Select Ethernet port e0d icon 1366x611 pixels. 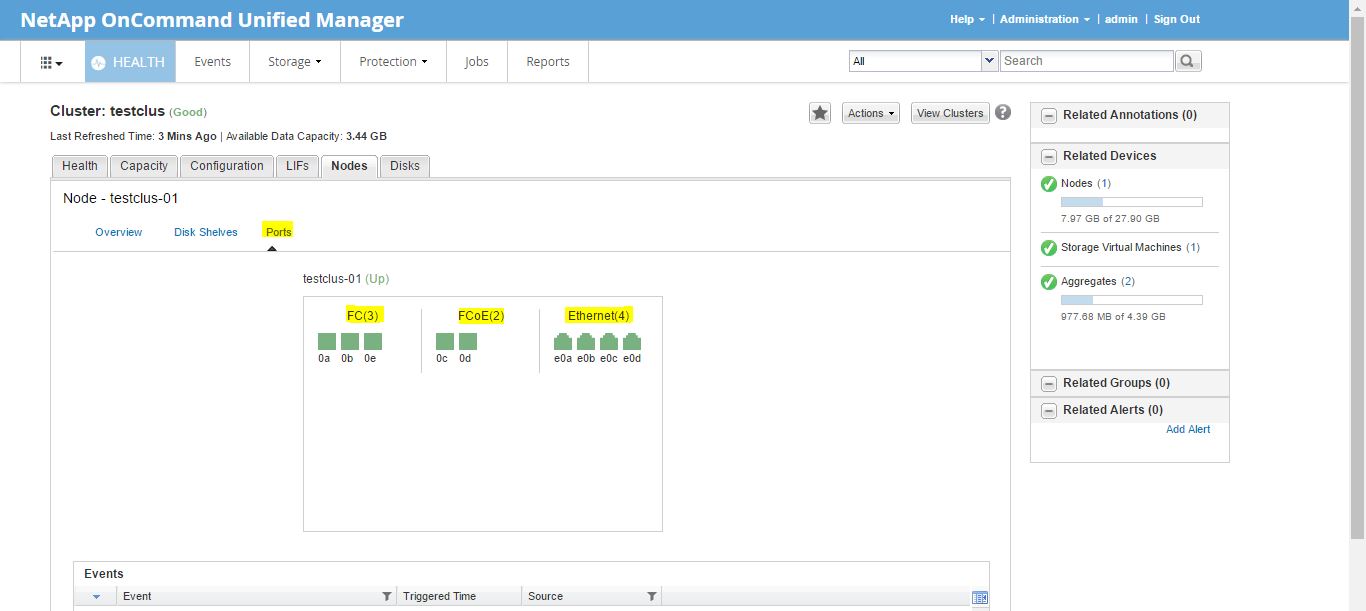coord(631,341)
